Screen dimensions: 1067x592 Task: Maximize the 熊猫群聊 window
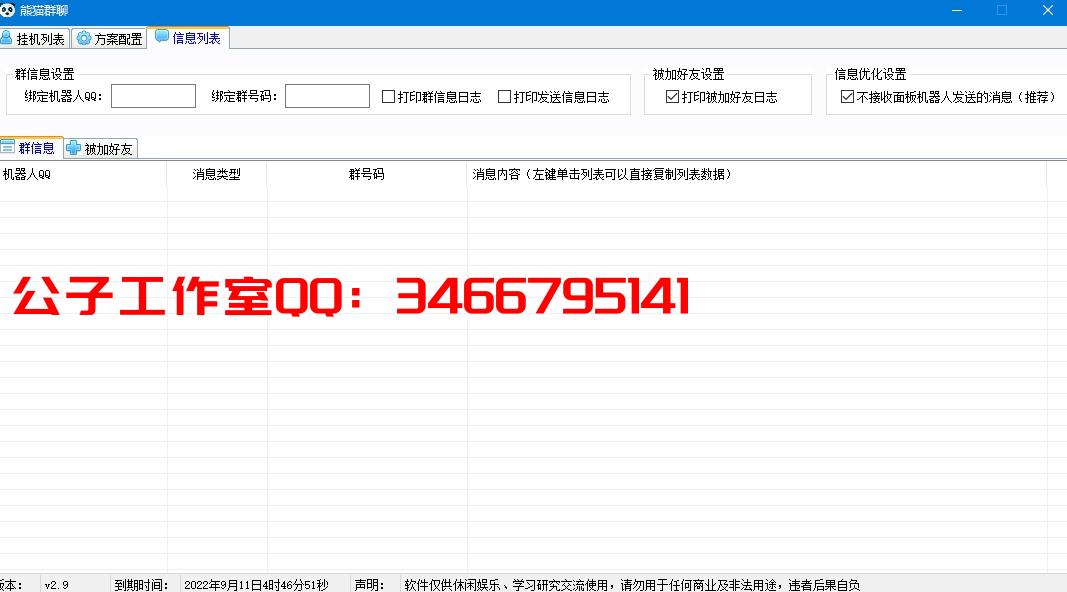(x=1002, y=10)
